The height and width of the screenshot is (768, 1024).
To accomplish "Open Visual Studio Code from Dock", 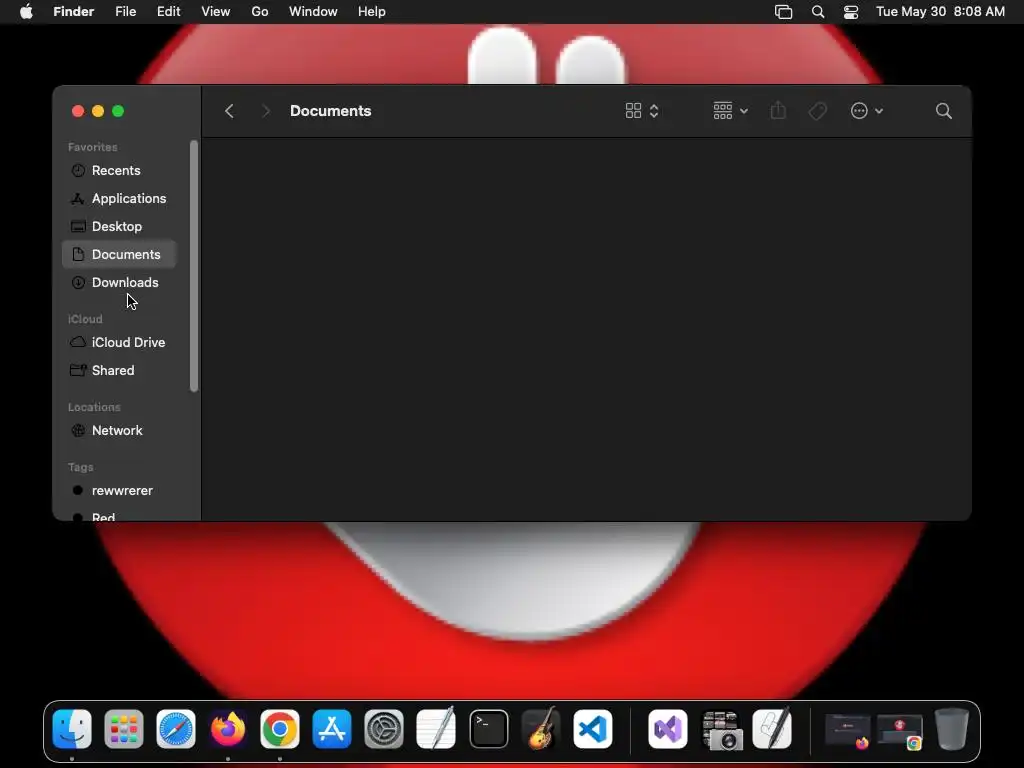I will tap(593, 729).
